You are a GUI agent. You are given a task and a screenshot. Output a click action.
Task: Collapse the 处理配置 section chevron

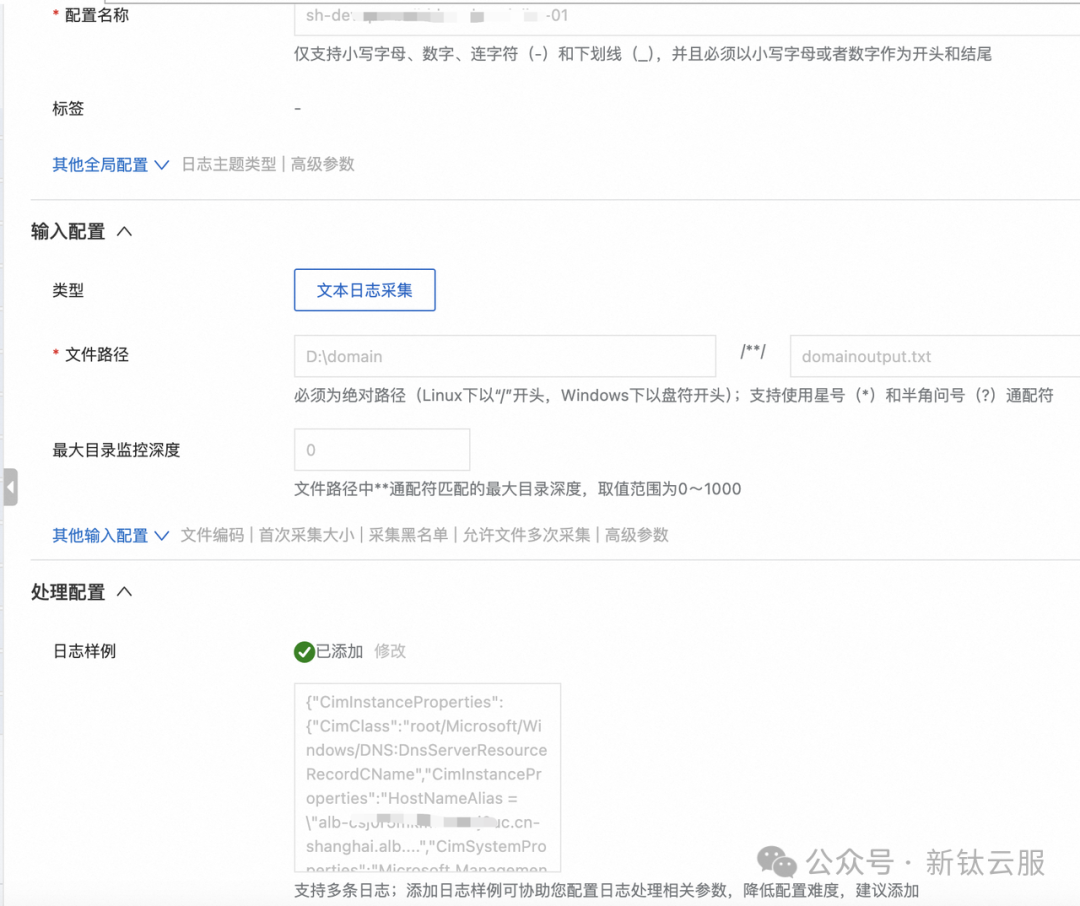pos(125,592)
